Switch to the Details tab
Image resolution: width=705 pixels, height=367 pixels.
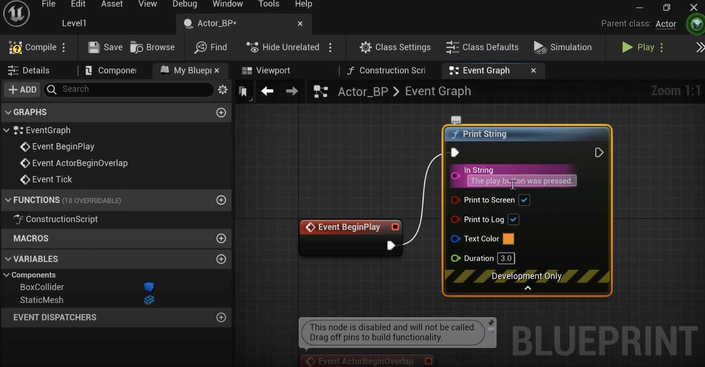pyautogui.click(x=29, y=71)
